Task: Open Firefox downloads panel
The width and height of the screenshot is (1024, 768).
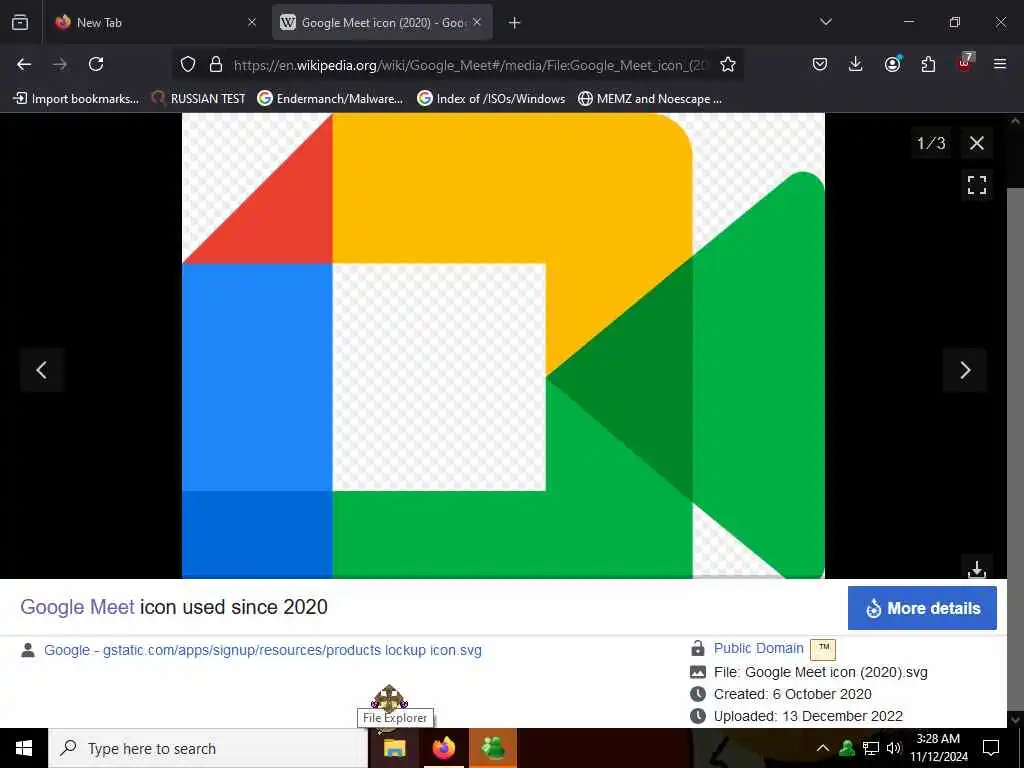Action: click(856, 64)
